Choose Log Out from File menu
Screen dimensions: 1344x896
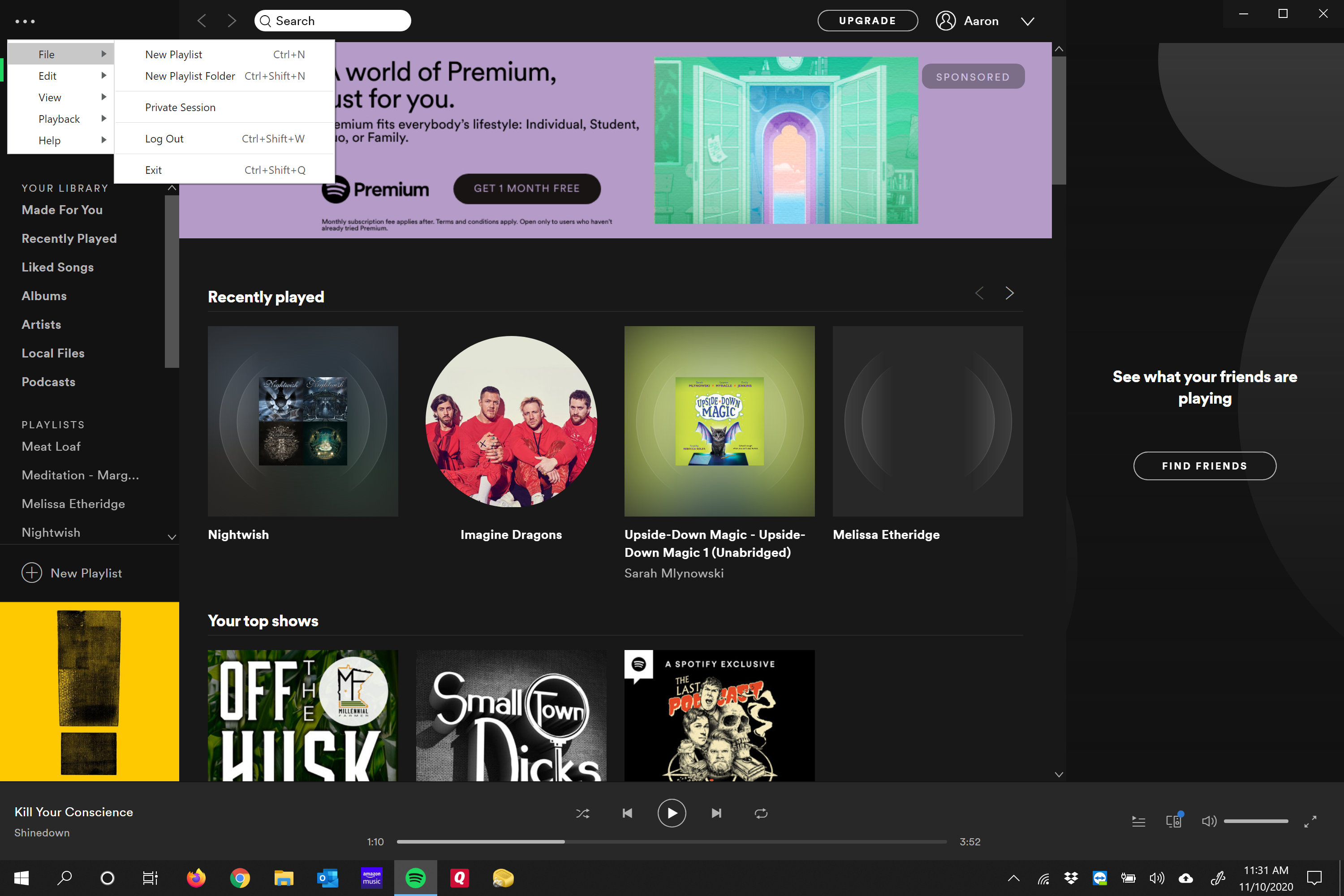[x=164, y=139]
